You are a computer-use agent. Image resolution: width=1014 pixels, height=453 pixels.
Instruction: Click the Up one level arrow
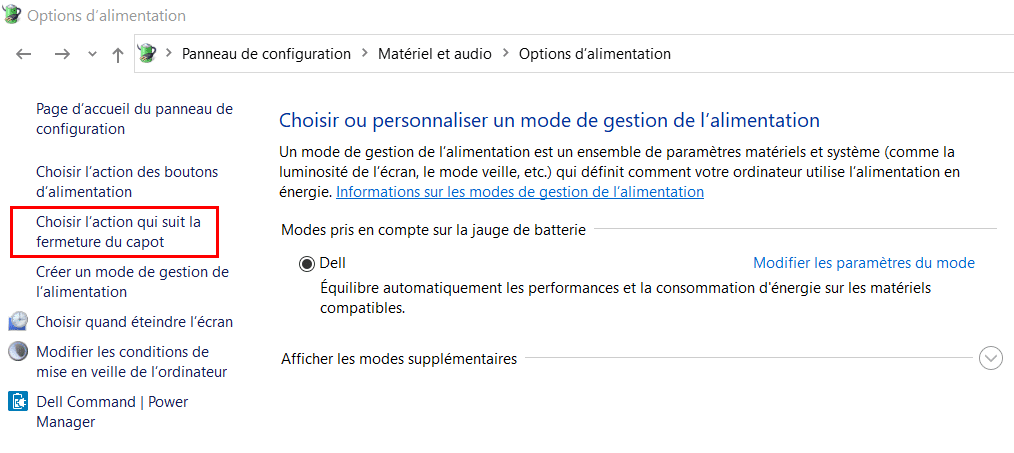(x=118, y=55)
